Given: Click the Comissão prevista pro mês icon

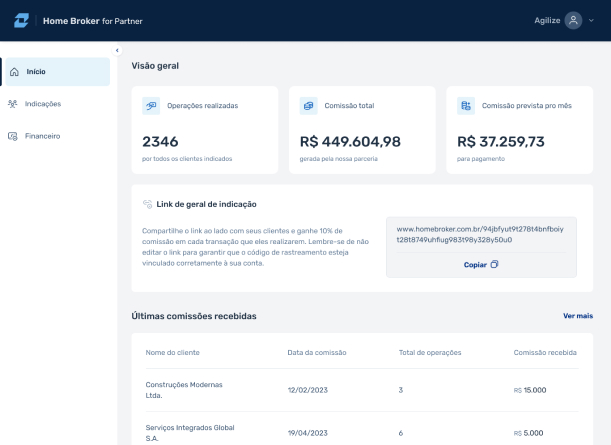Looking at the screenshot, I should (x=465, y=105).
